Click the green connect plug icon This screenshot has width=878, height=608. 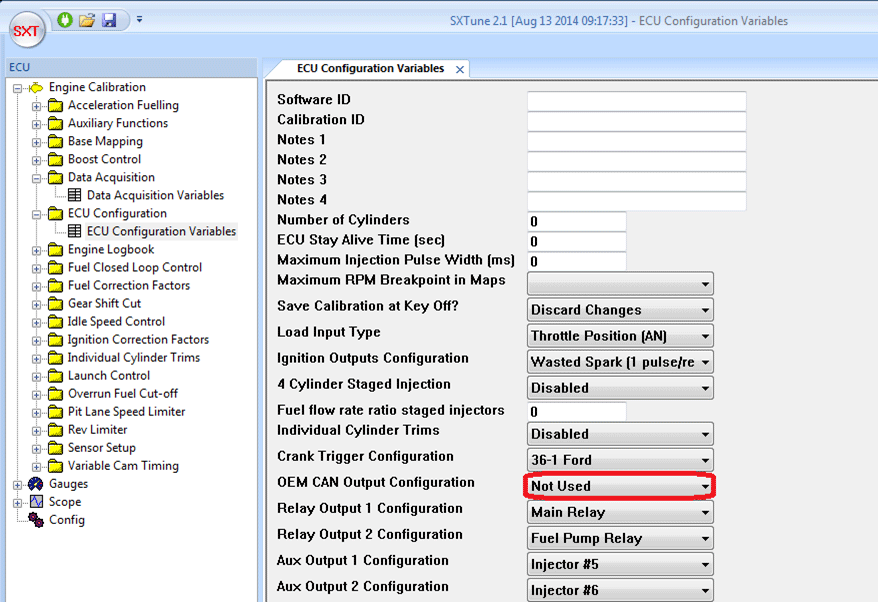click(x=66, y=20)
